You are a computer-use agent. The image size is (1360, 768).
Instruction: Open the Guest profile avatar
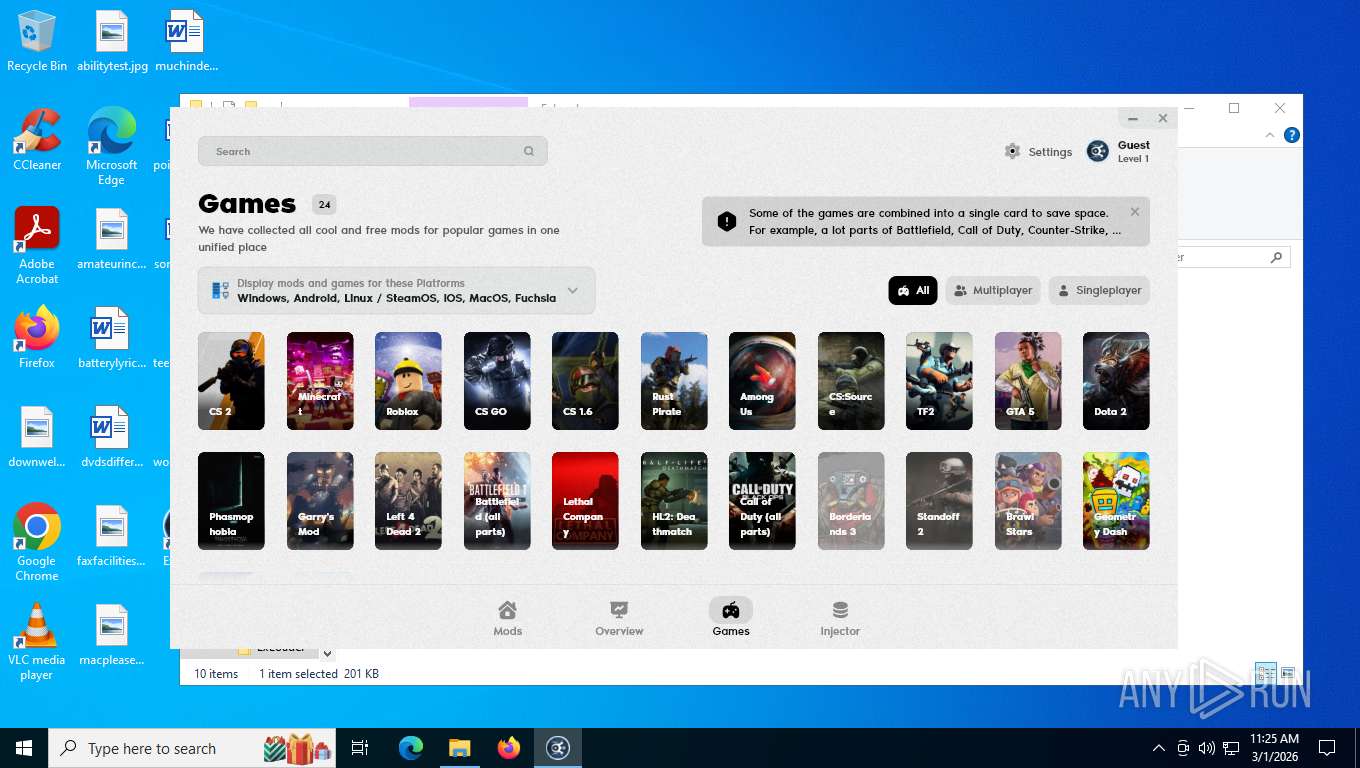pos(1097,151)
